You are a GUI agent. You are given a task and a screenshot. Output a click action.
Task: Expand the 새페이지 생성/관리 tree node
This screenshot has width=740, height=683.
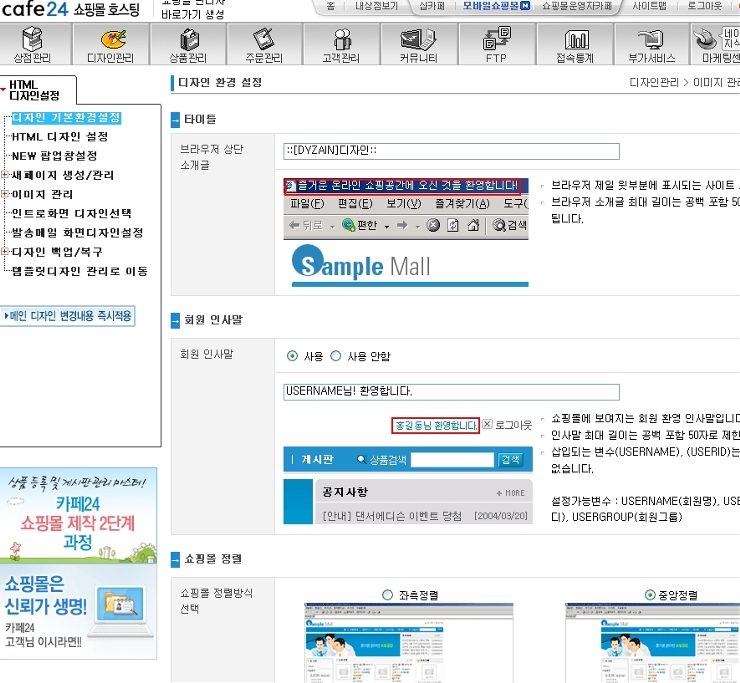[x=5, y=175]
